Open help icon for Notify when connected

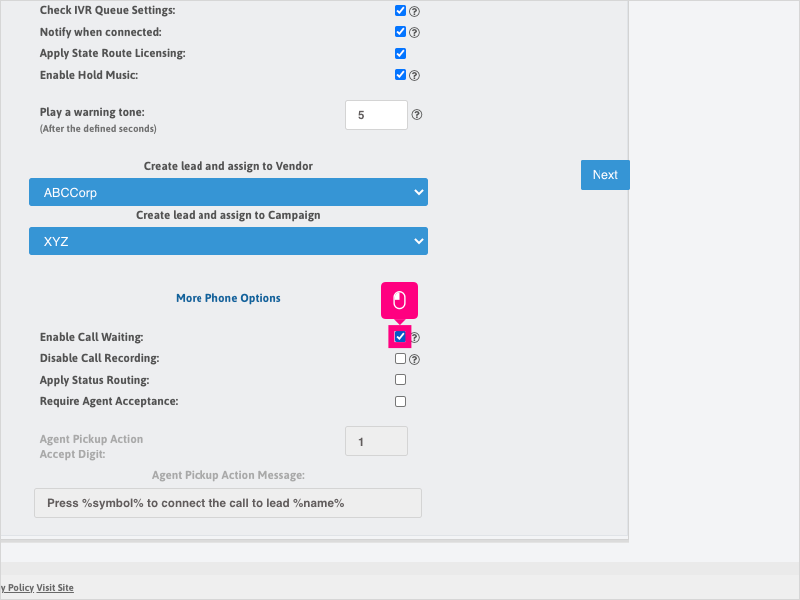[414, 33]
